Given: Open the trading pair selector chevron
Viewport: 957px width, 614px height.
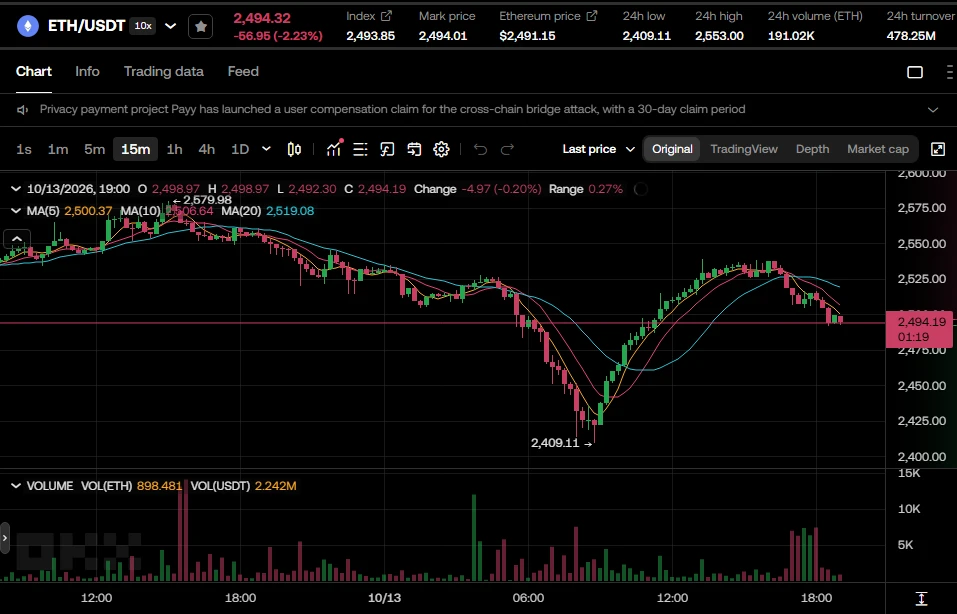Looking at the screenshot, I should point(171,26).
